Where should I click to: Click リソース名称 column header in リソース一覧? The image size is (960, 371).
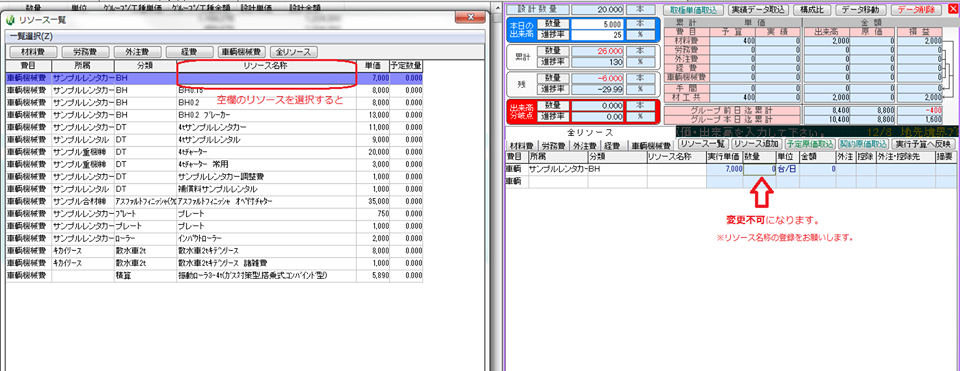point(266,66)
